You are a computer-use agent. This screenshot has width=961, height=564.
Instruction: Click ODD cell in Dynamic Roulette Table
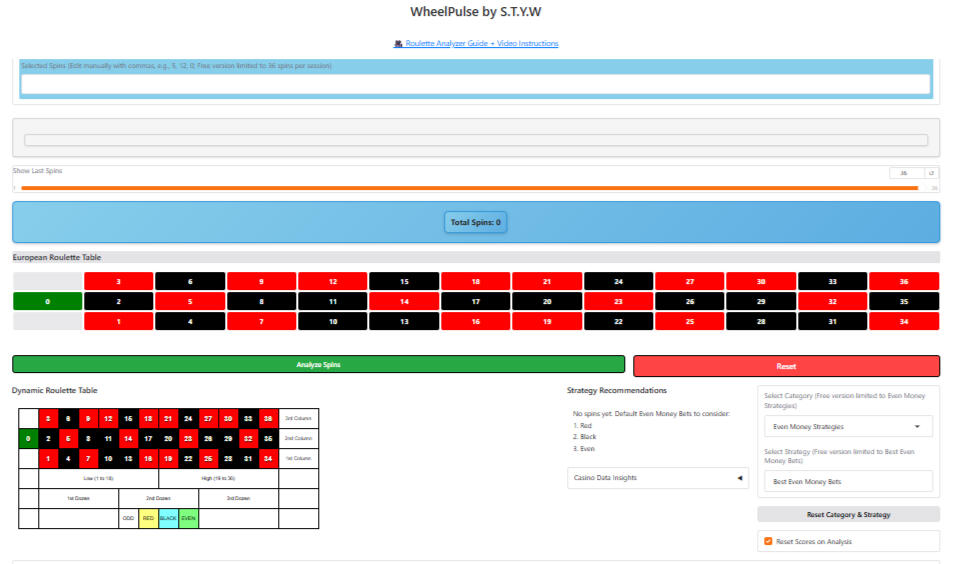click(128, 518)
